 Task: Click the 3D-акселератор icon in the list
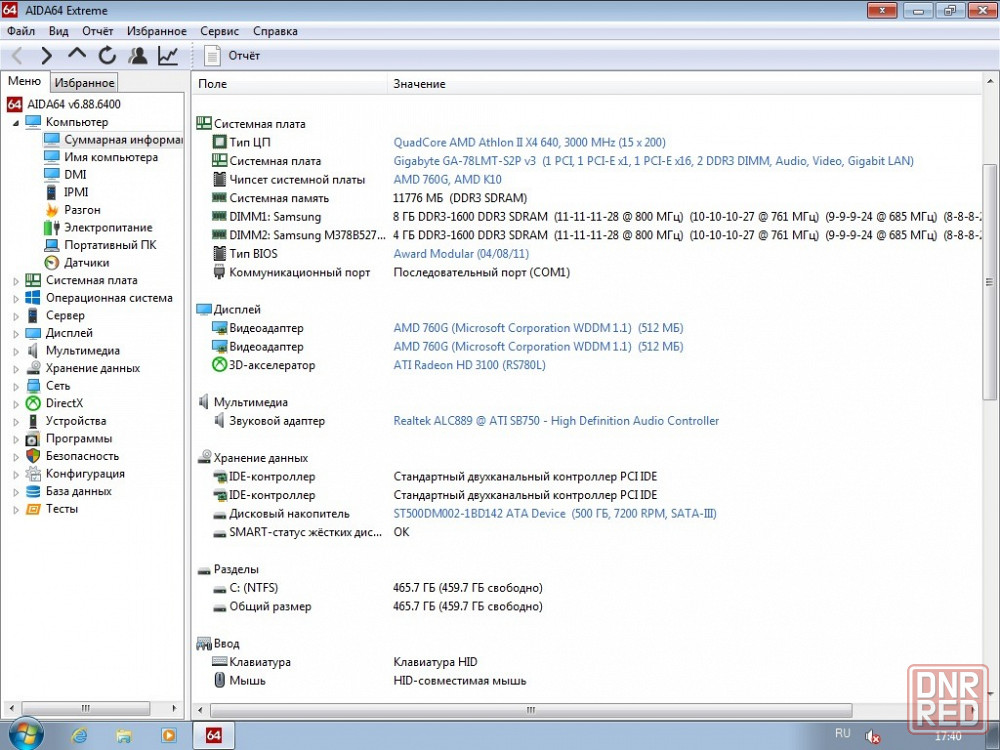pos(219,365)
